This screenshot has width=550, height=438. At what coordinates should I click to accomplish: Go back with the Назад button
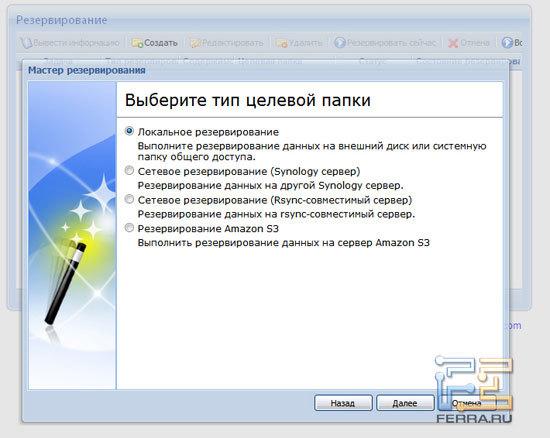tap(343, 403)
